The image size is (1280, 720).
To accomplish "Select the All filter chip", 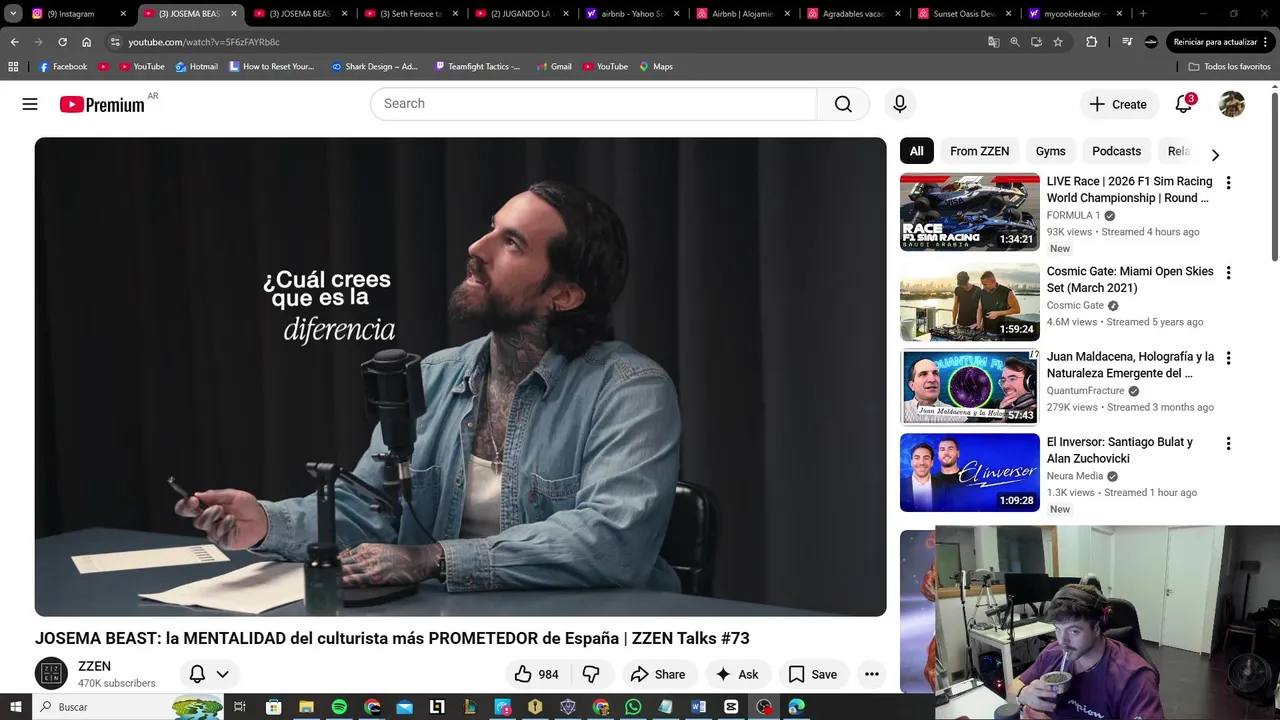I will click(916, 151).
